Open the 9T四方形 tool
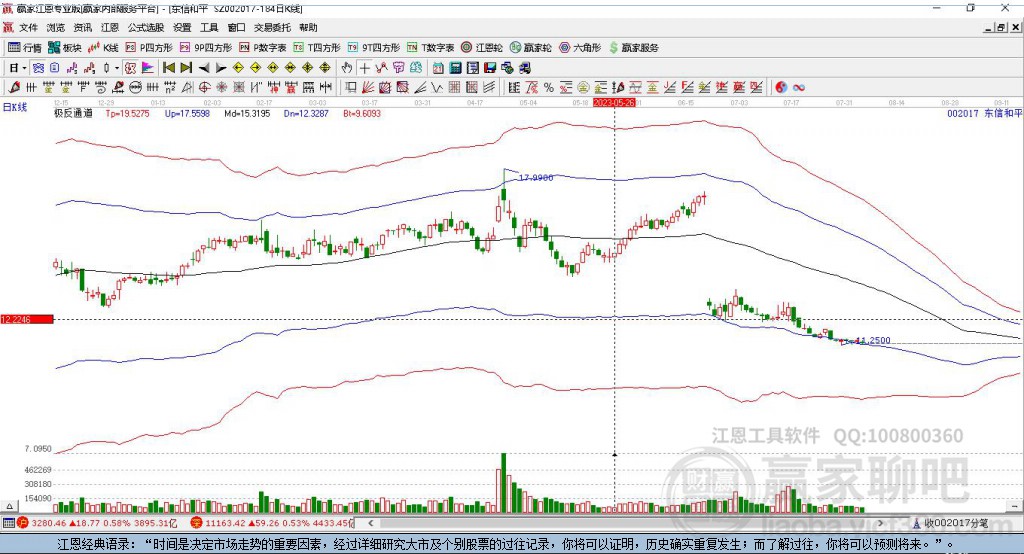This screenshot has width=1024, height=554. (374, 48)
